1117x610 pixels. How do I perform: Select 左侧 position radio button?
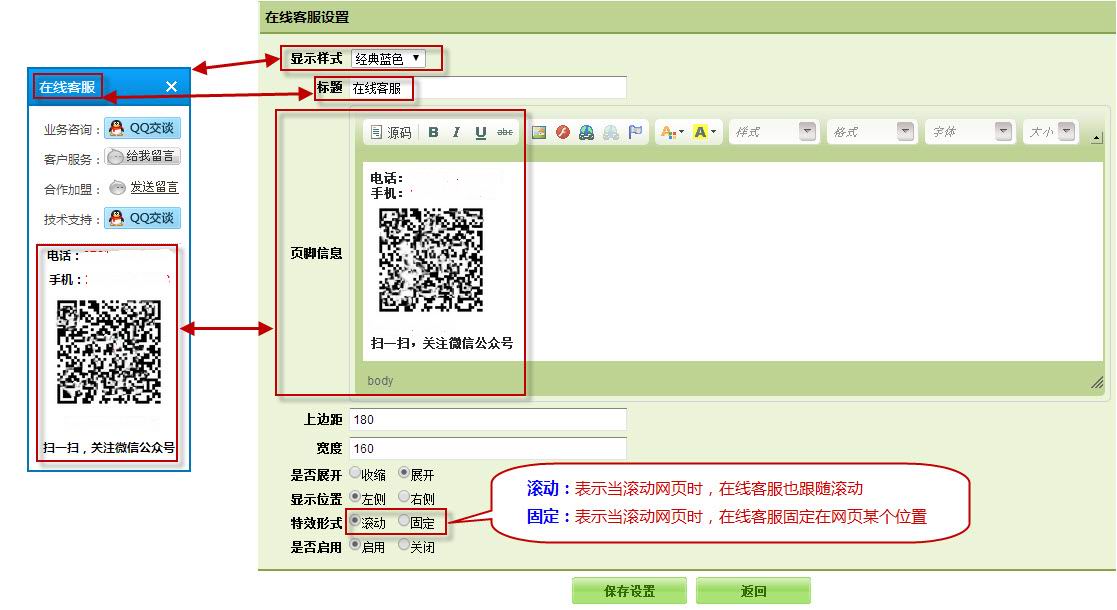click(355, 497)
